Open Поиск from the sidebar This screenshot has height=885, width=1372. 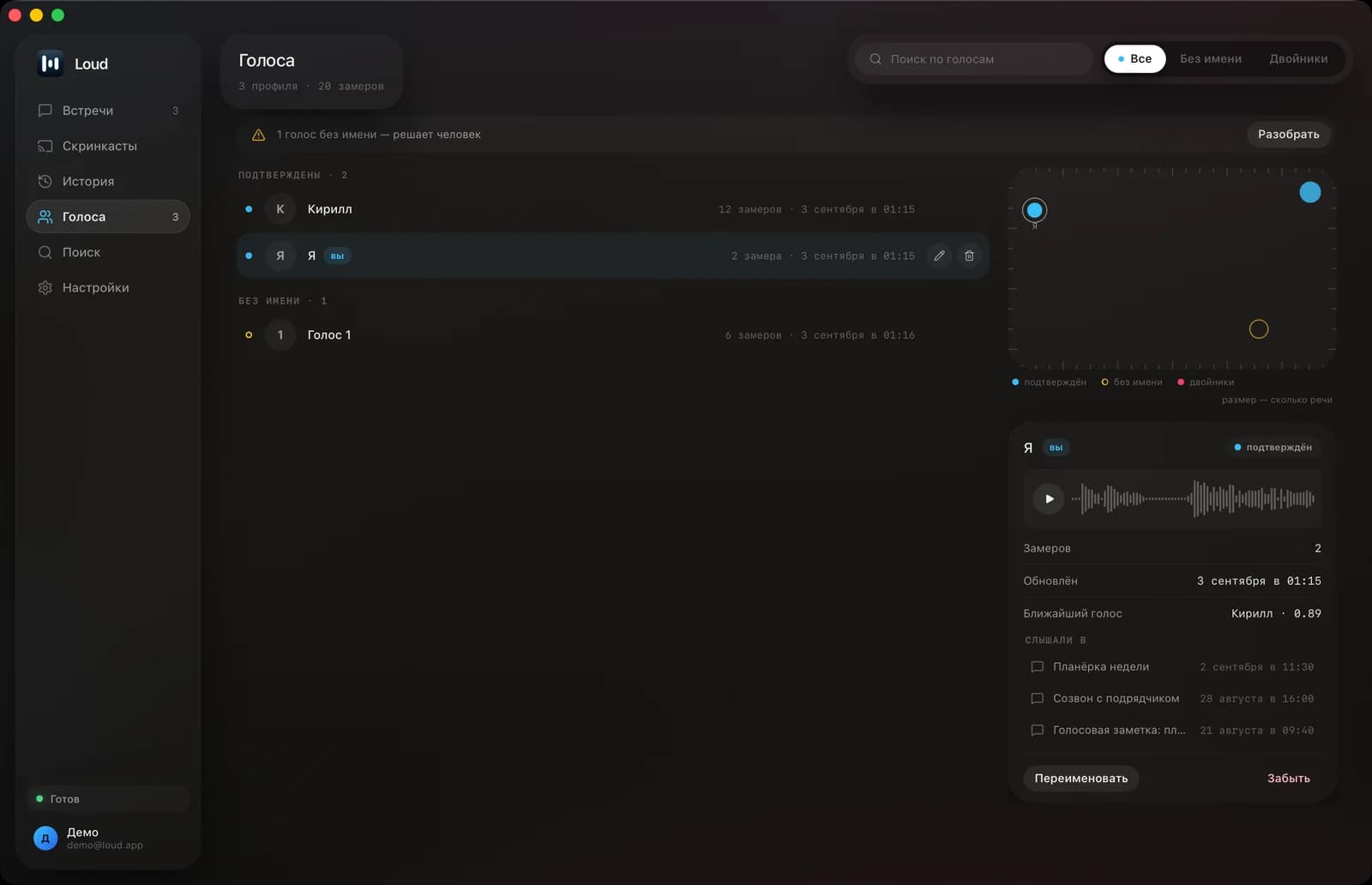coord(108,252)
